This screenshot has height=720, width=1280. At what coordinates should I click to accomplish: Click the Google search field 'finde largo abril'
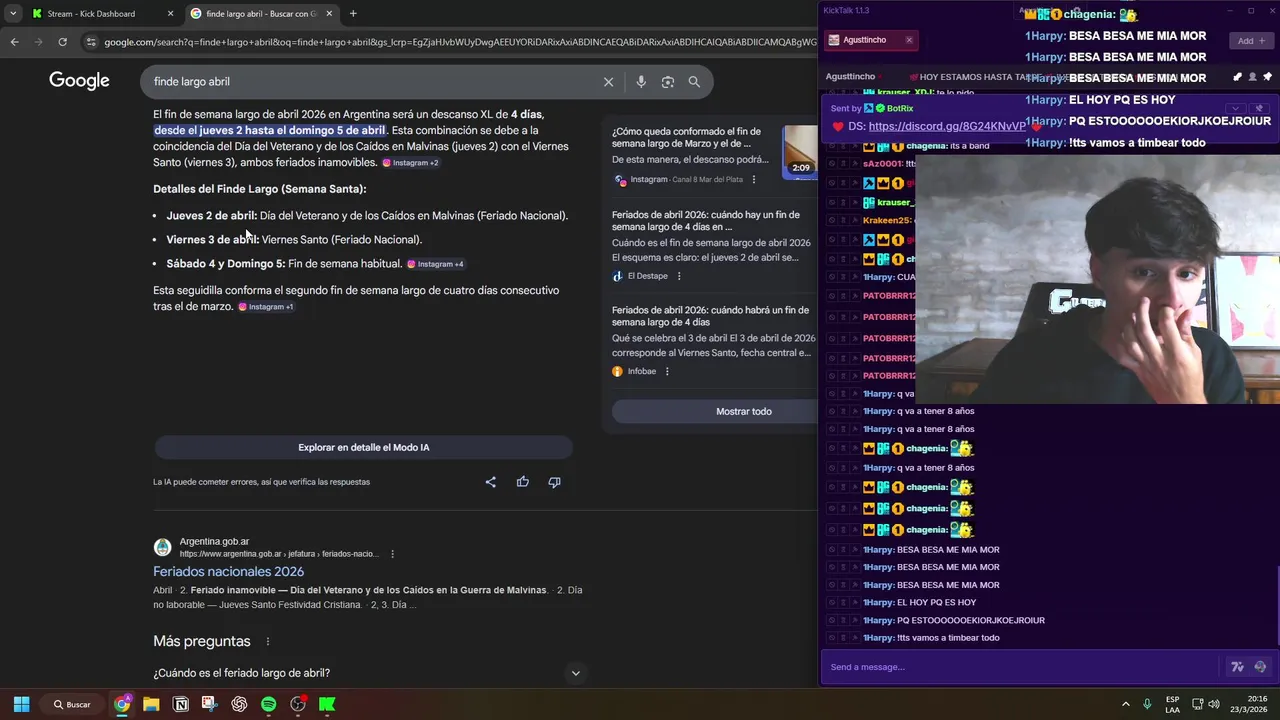tap(370, 82)
